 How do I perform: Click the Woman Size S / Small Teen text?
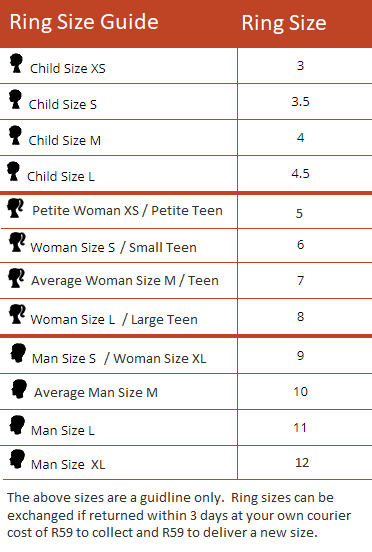pyautogui.click(x=113, y=247)
